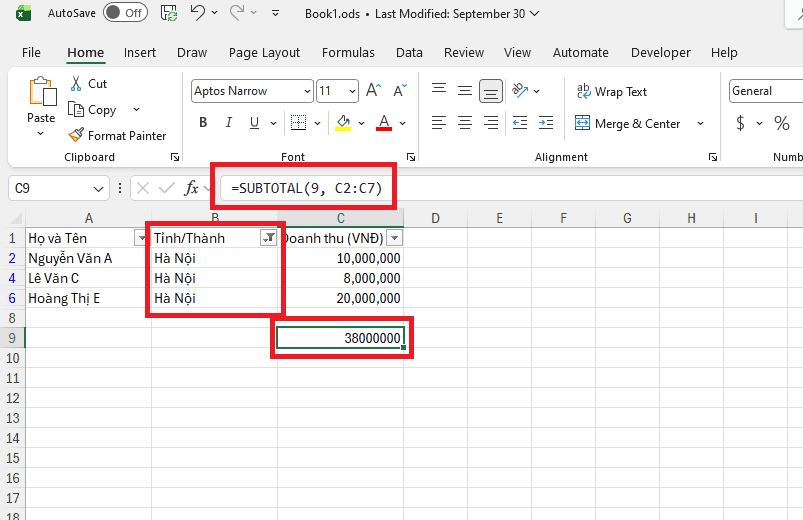The height and width of the screenshot is (520, 803).
Task: Open the Clipboard dialog launcher
Action: [x=175, y=157]
